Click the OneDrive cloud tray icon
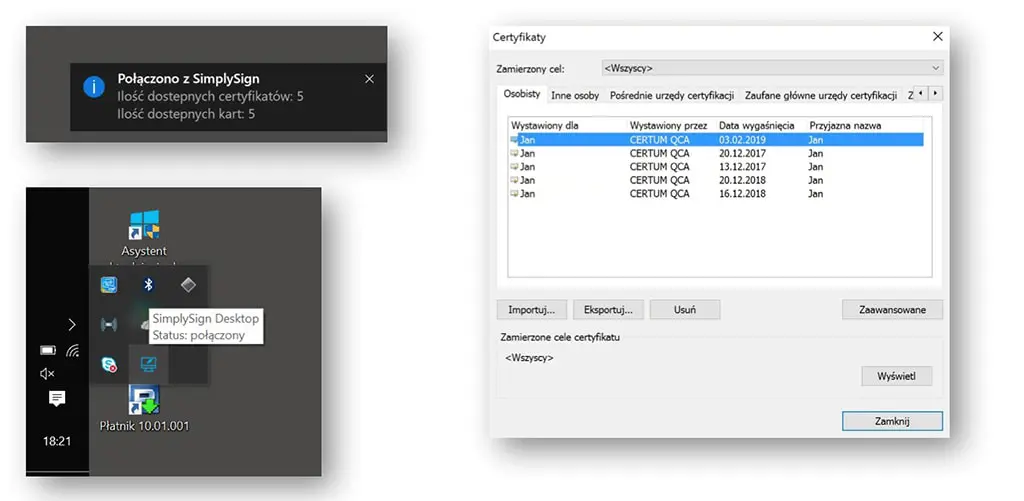Image resolution: width=1024 pixels, height=501 pixels. [x=145, y=325]
